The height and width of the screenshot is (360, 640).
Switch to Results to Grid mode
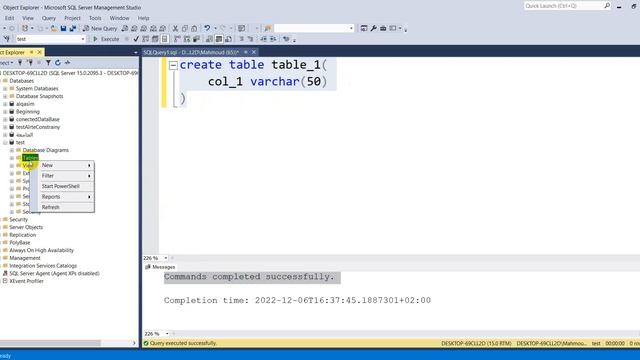[219, 39]
